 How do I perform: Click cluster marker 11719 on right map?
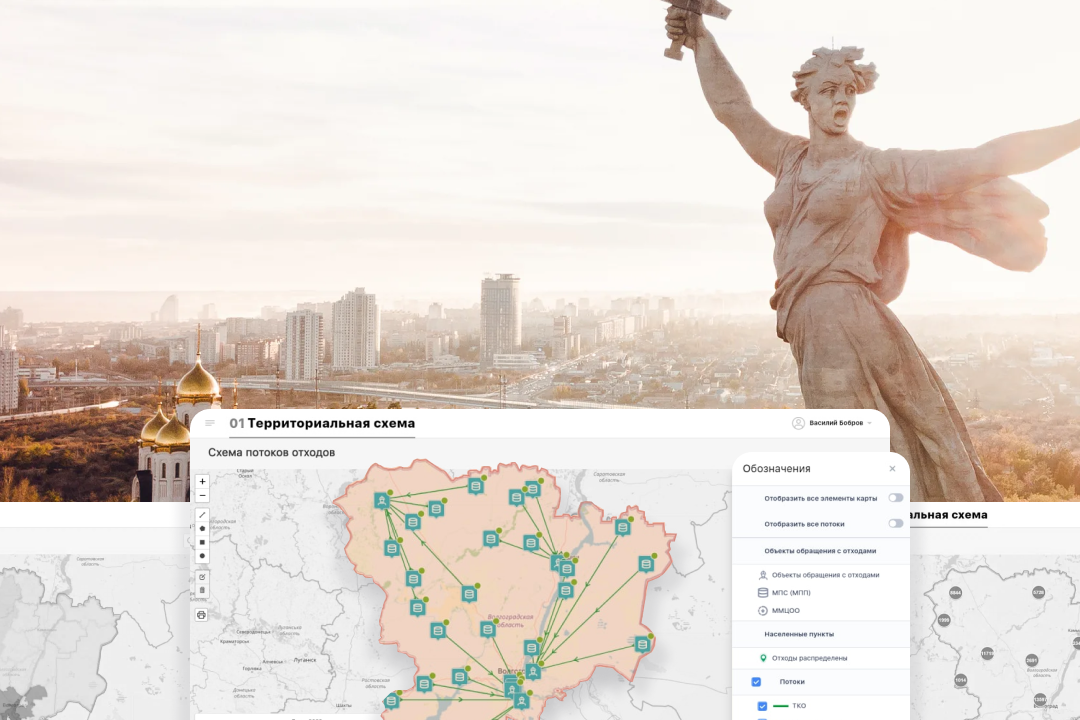(x=987, y=652)
